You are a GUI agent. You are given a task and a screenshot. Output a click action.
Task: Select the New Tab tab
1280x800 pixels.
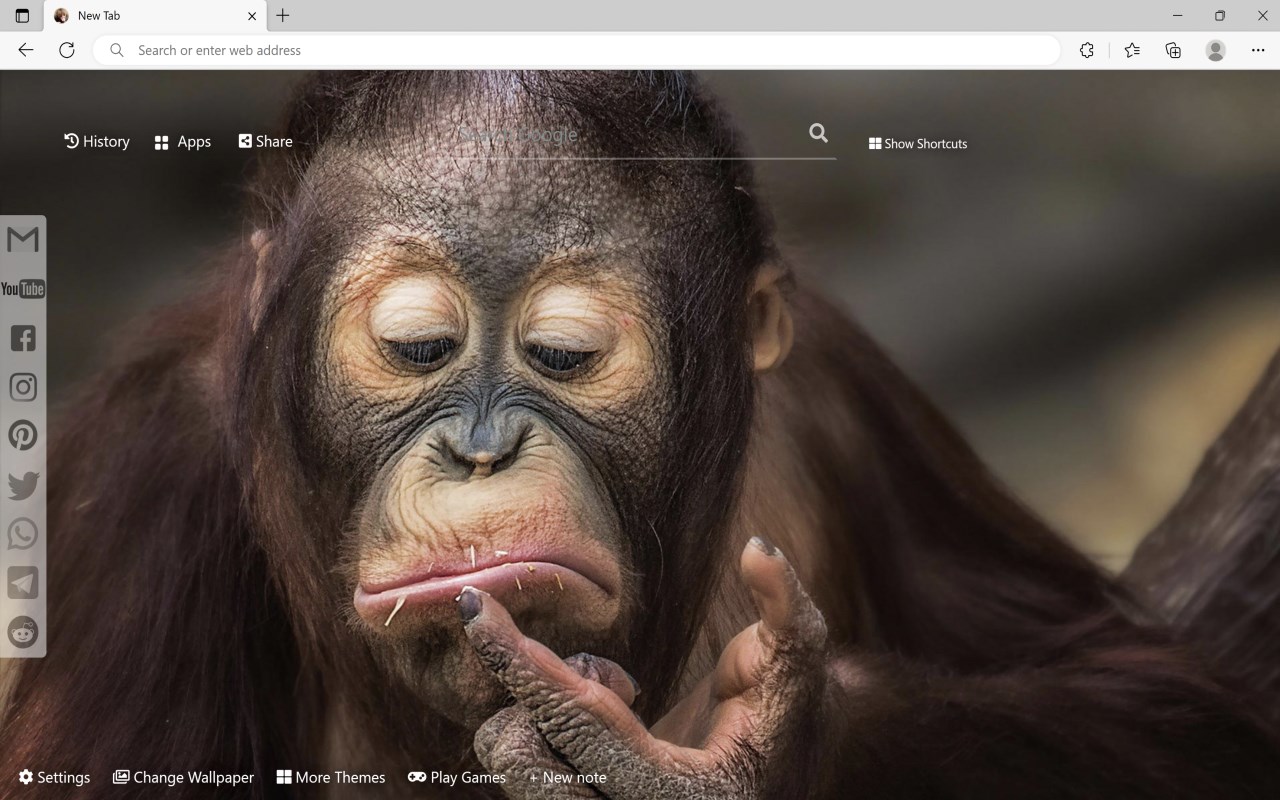155,16
